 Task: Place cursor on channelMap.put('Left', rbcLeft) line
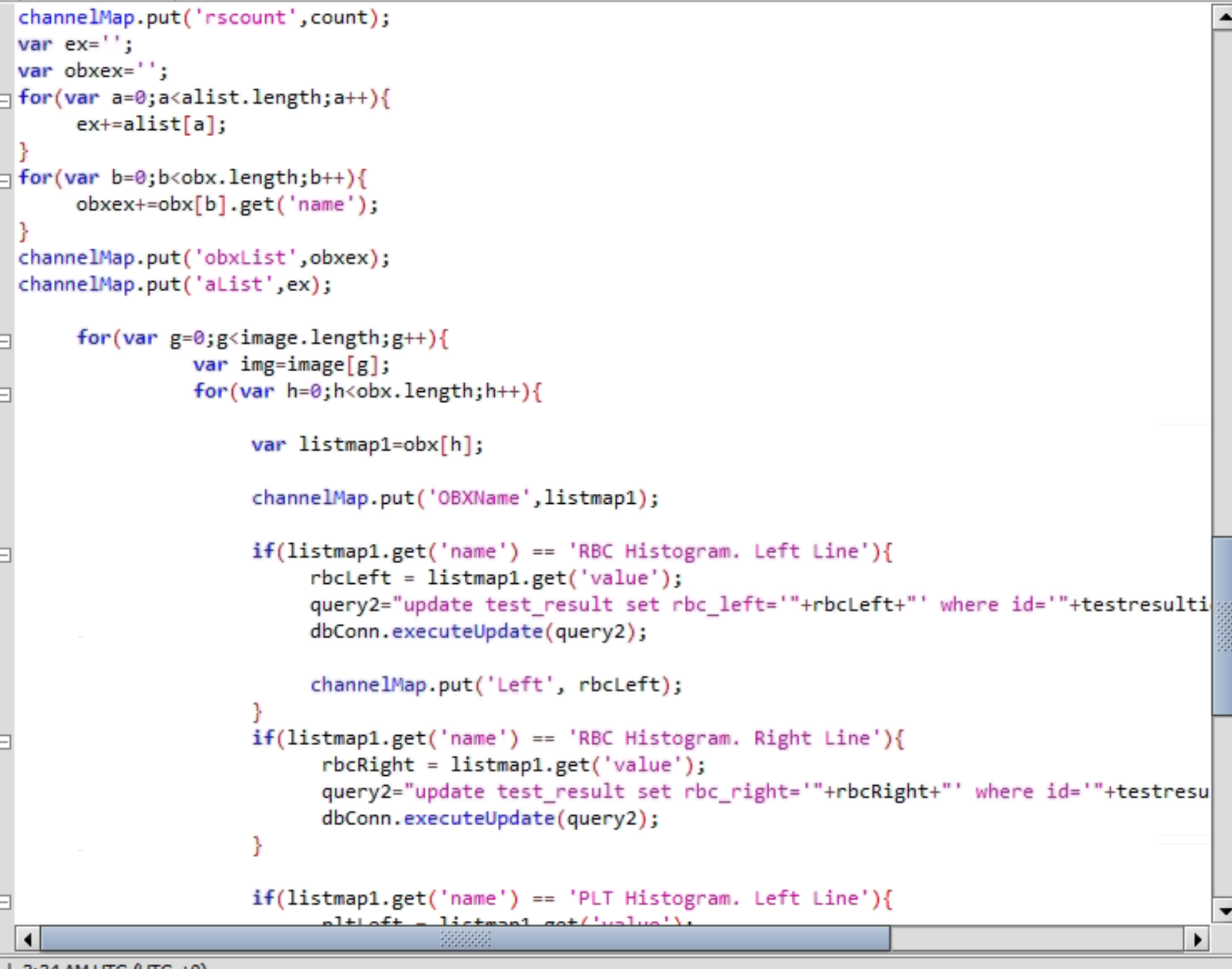click(x=496, y=685)
